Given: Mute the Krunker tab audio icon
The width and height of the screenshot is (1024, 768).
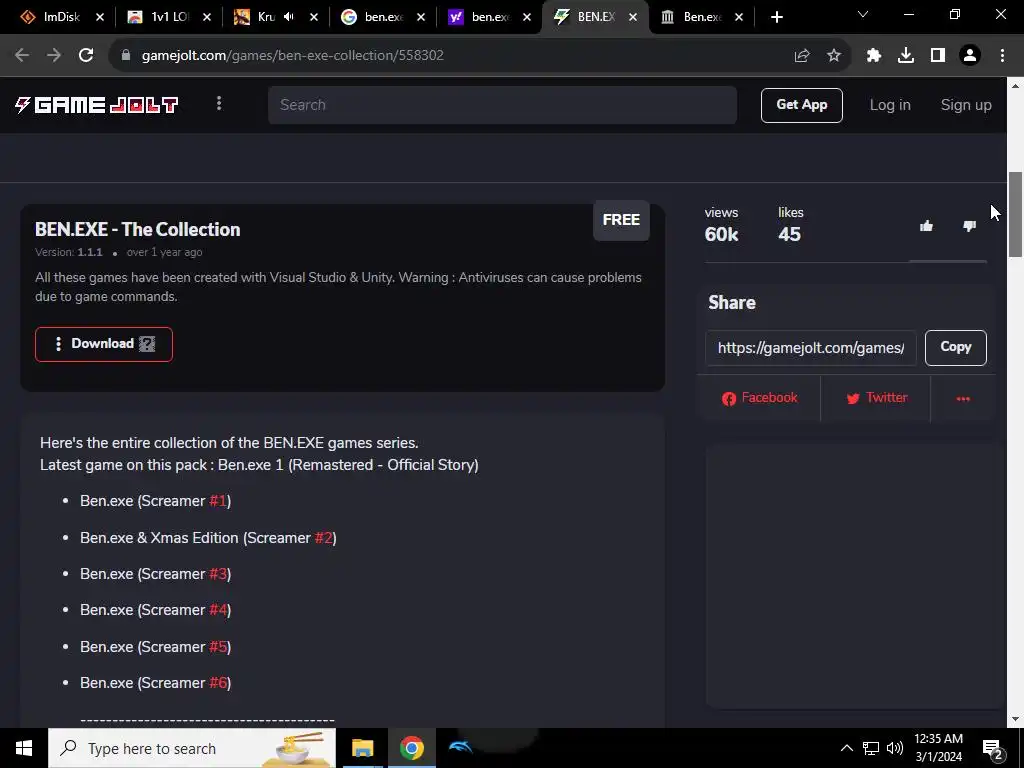Looking at the screenshot, I should pos(289,17).
